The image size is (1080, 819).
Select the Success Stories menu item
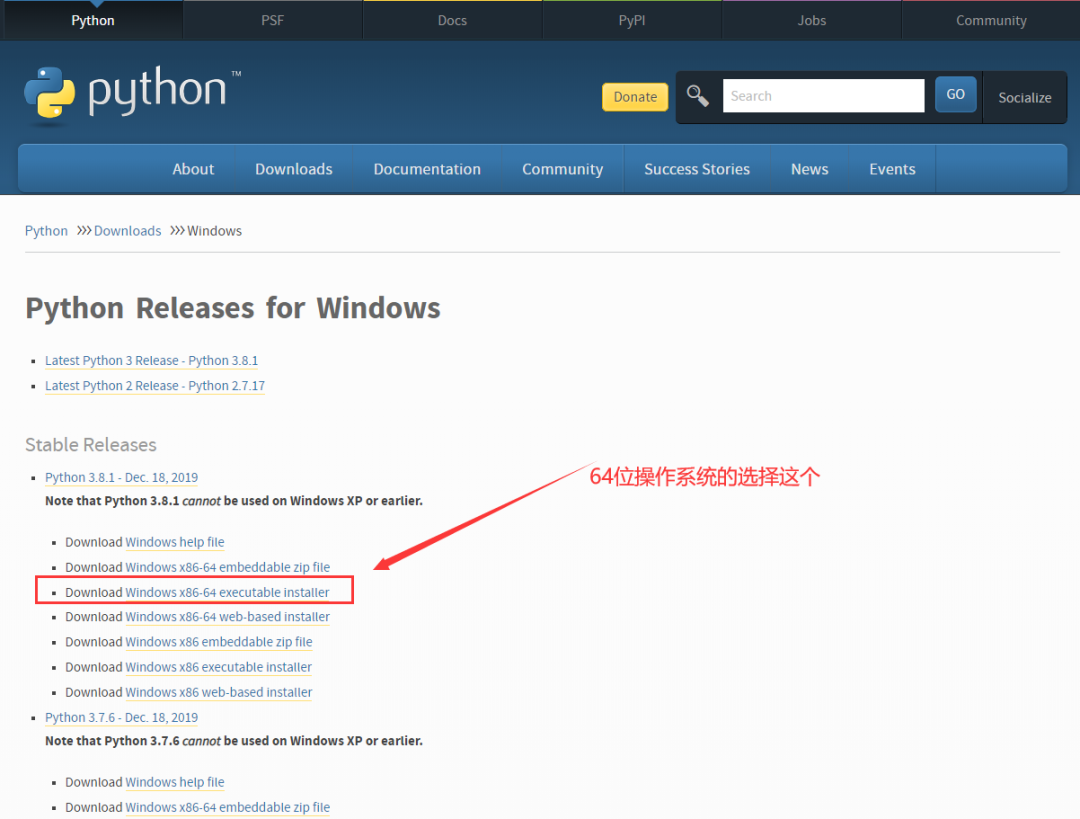pyautogui.click(x=696, y=169)
